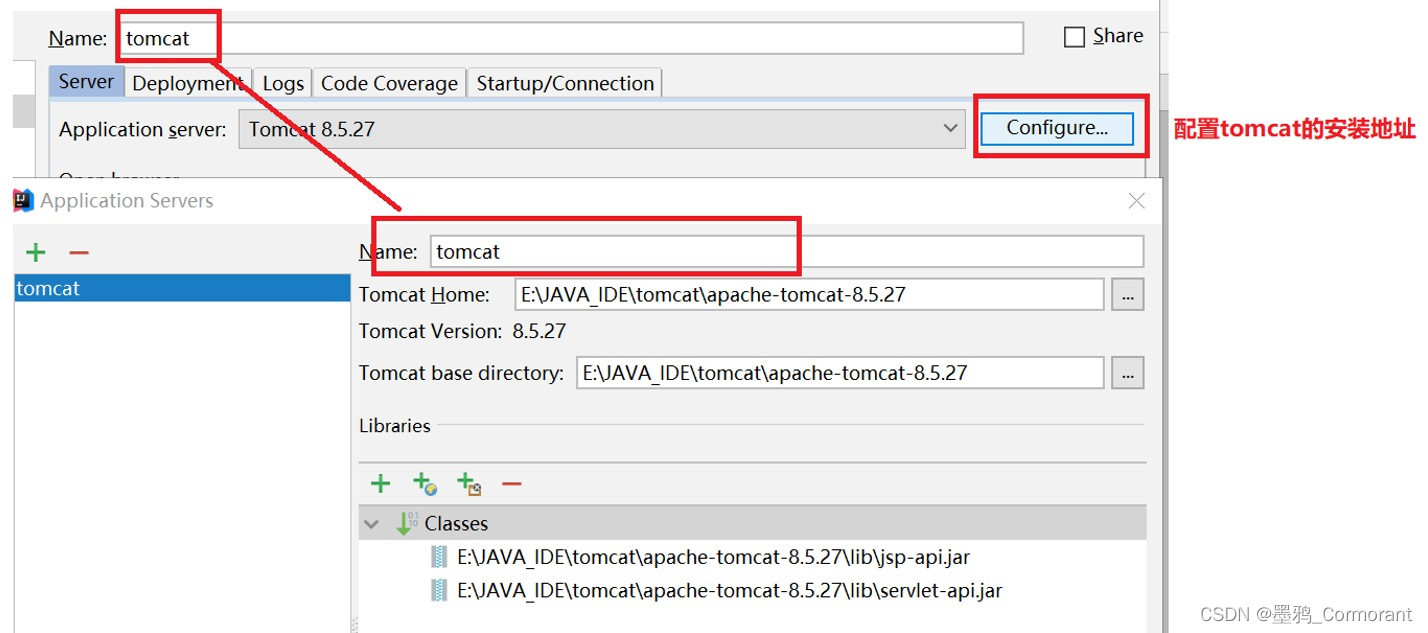This screenshot has width=1428, height=633.
Task: Remove library with red minus in Libraries toolbar
Action: (x=512, y=484)
